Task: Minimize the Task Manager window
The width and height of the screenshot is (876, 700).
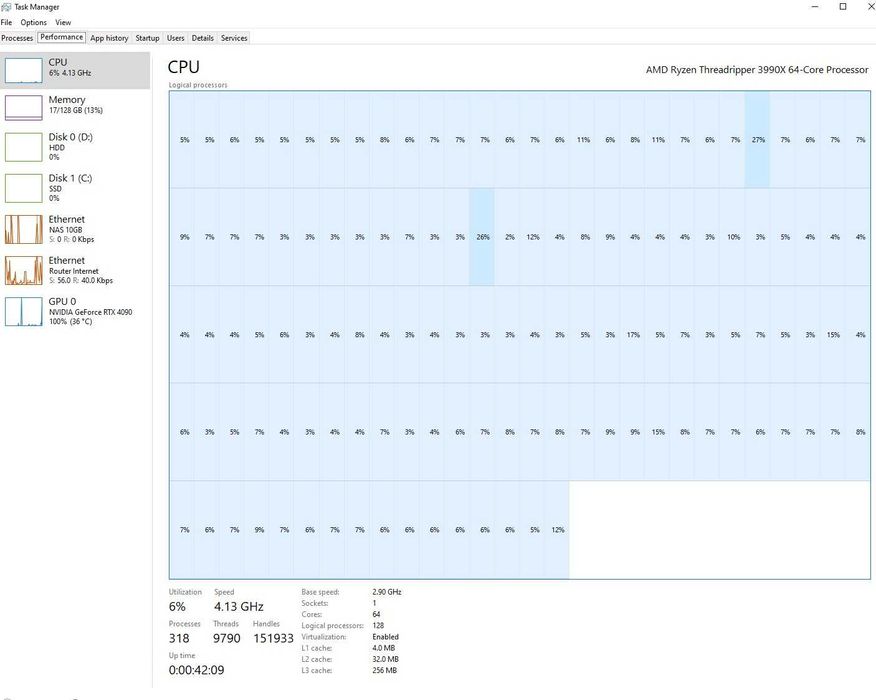Action: (815, 7)
